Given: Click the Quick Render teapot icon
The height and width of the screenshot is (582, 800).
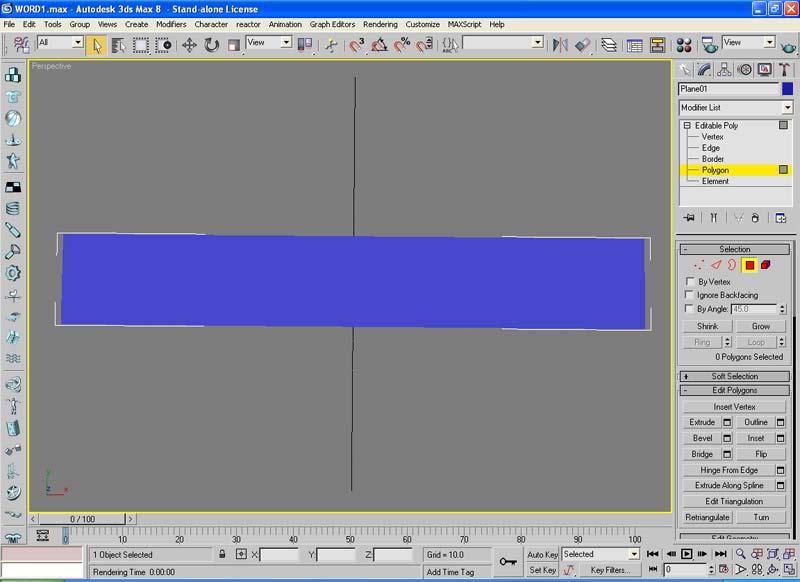Looking at the screenshot, I should [788, 47].
